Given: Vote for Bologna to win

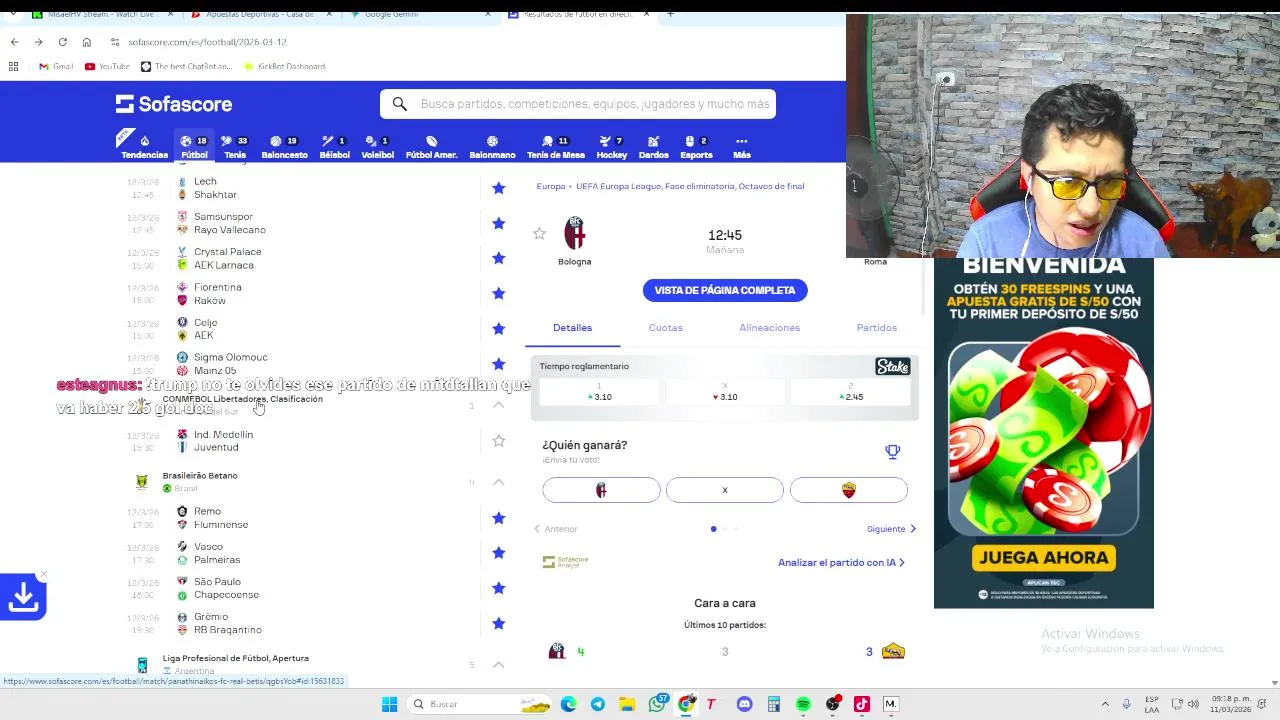Looking at the screenshot, I should click(601, 490).
